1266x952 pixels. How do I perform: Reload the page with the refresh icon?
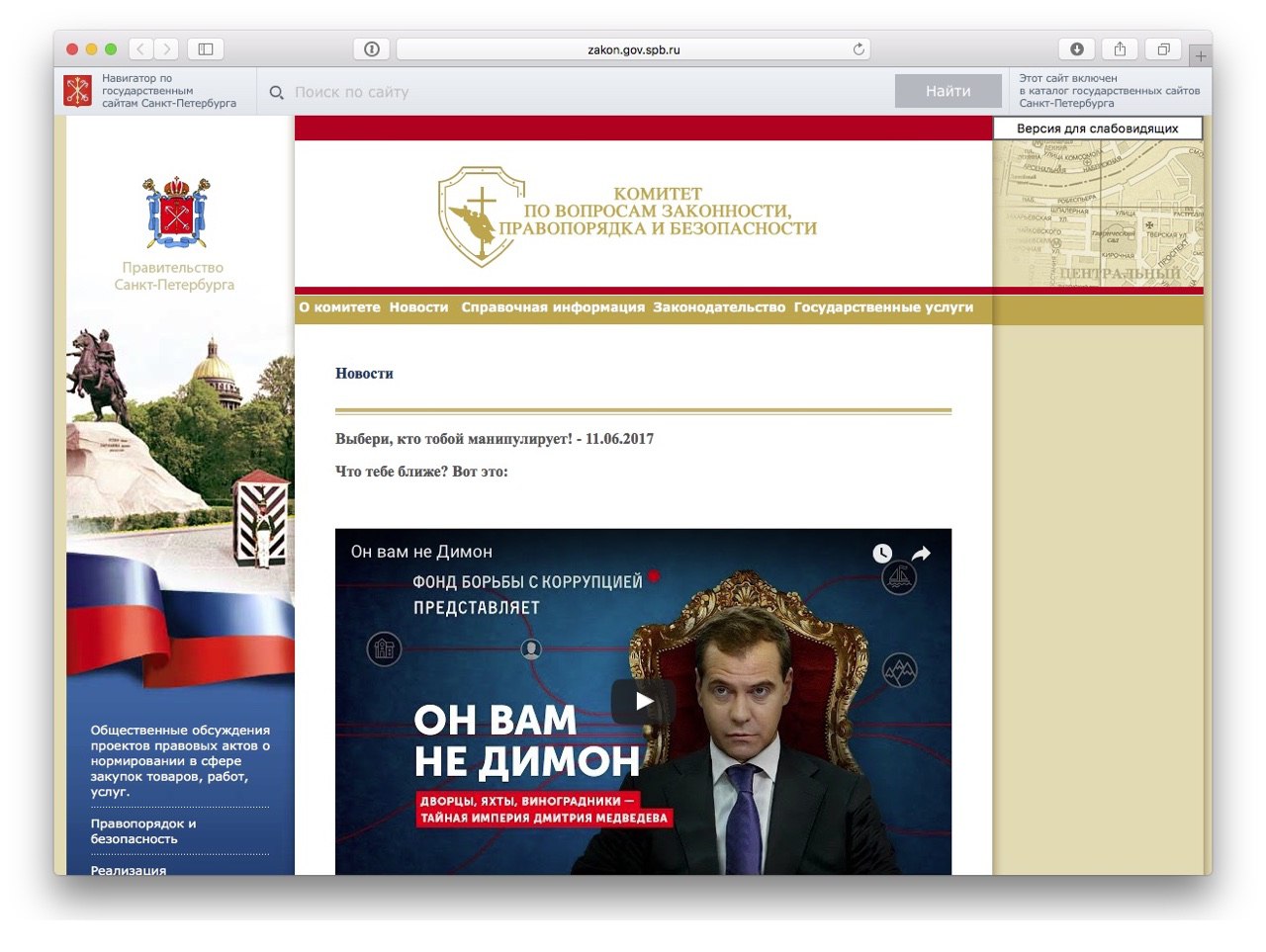pyautogui.click(x=859, y=48)
